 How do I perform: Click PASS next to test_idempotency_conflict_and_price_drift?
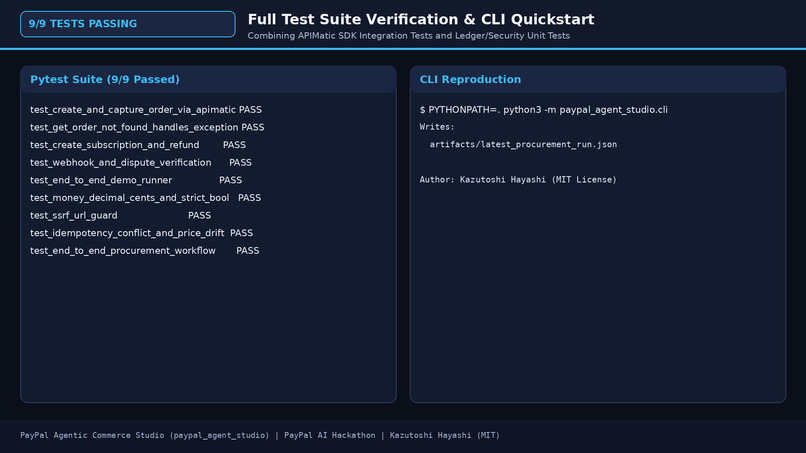point(242,233)
